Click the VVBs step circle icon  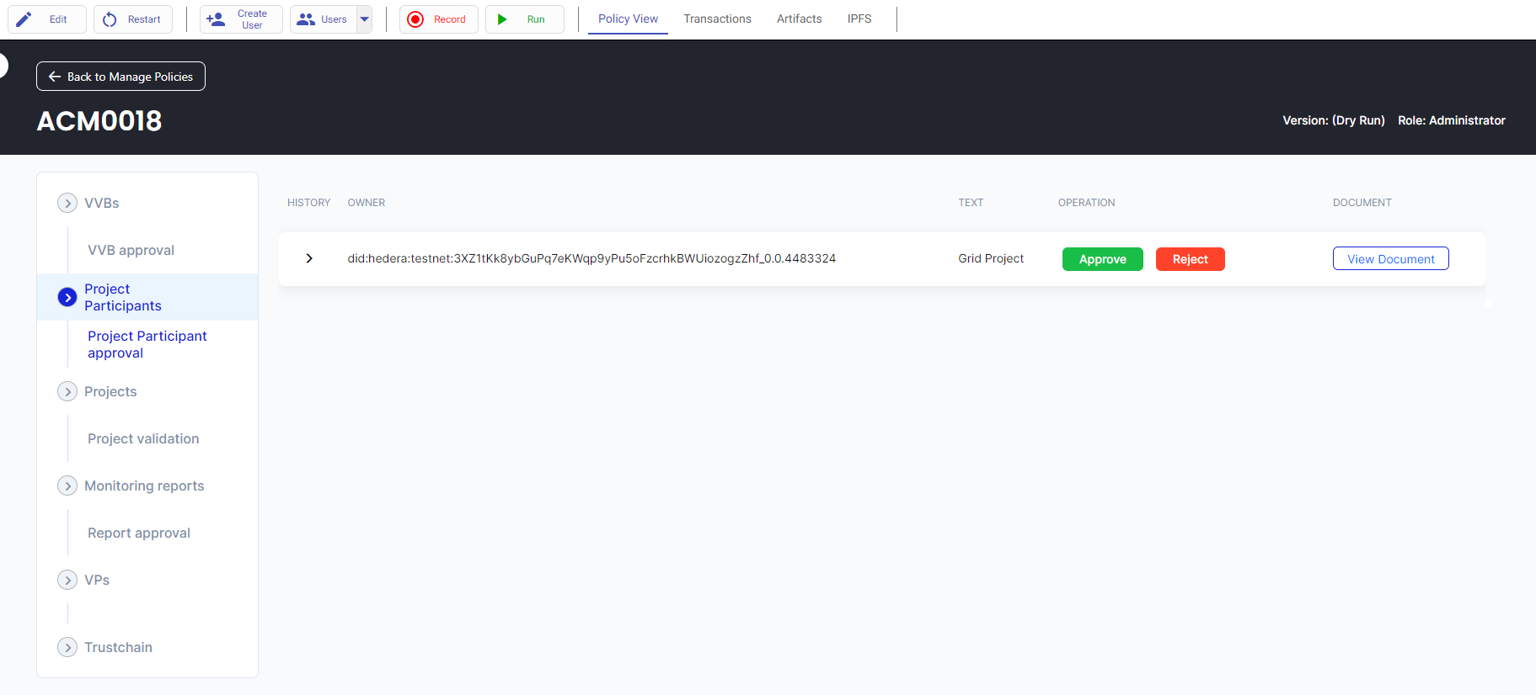click(67, 203)
